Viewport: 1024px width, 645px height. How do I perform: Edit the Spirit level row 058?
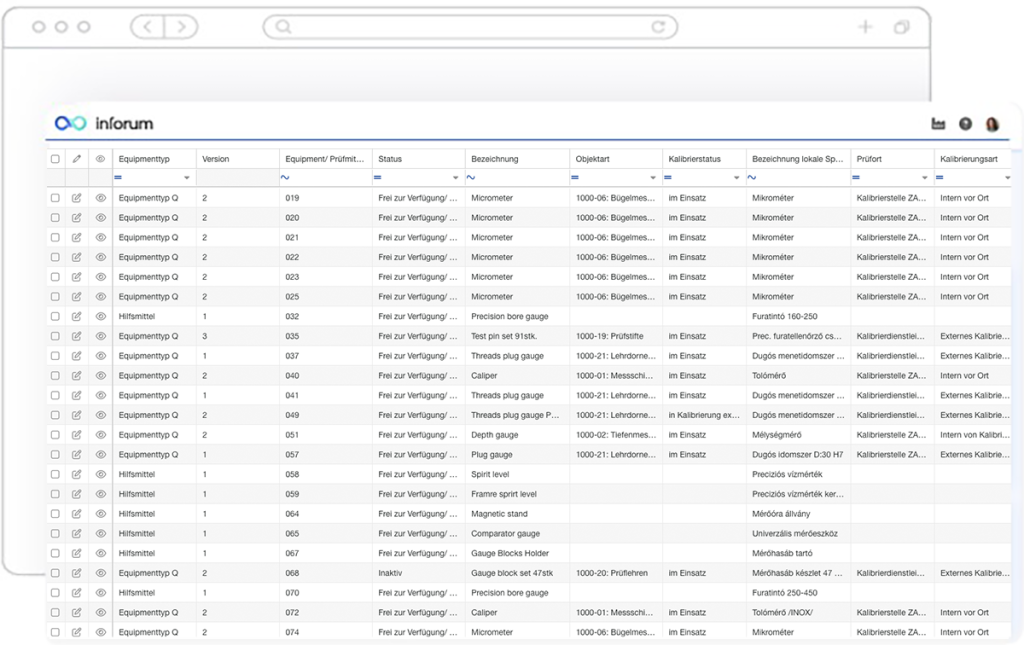coord(77,474)
